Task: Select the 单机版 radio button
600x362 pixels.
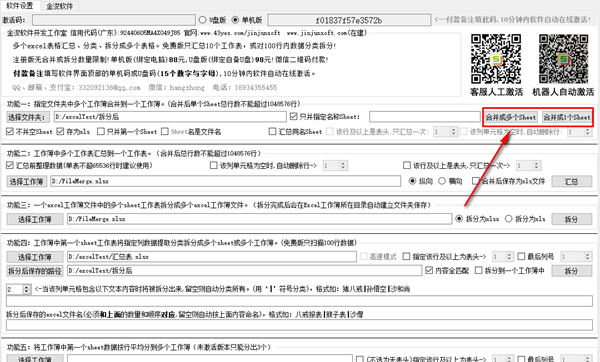Action: click(235, 20)
